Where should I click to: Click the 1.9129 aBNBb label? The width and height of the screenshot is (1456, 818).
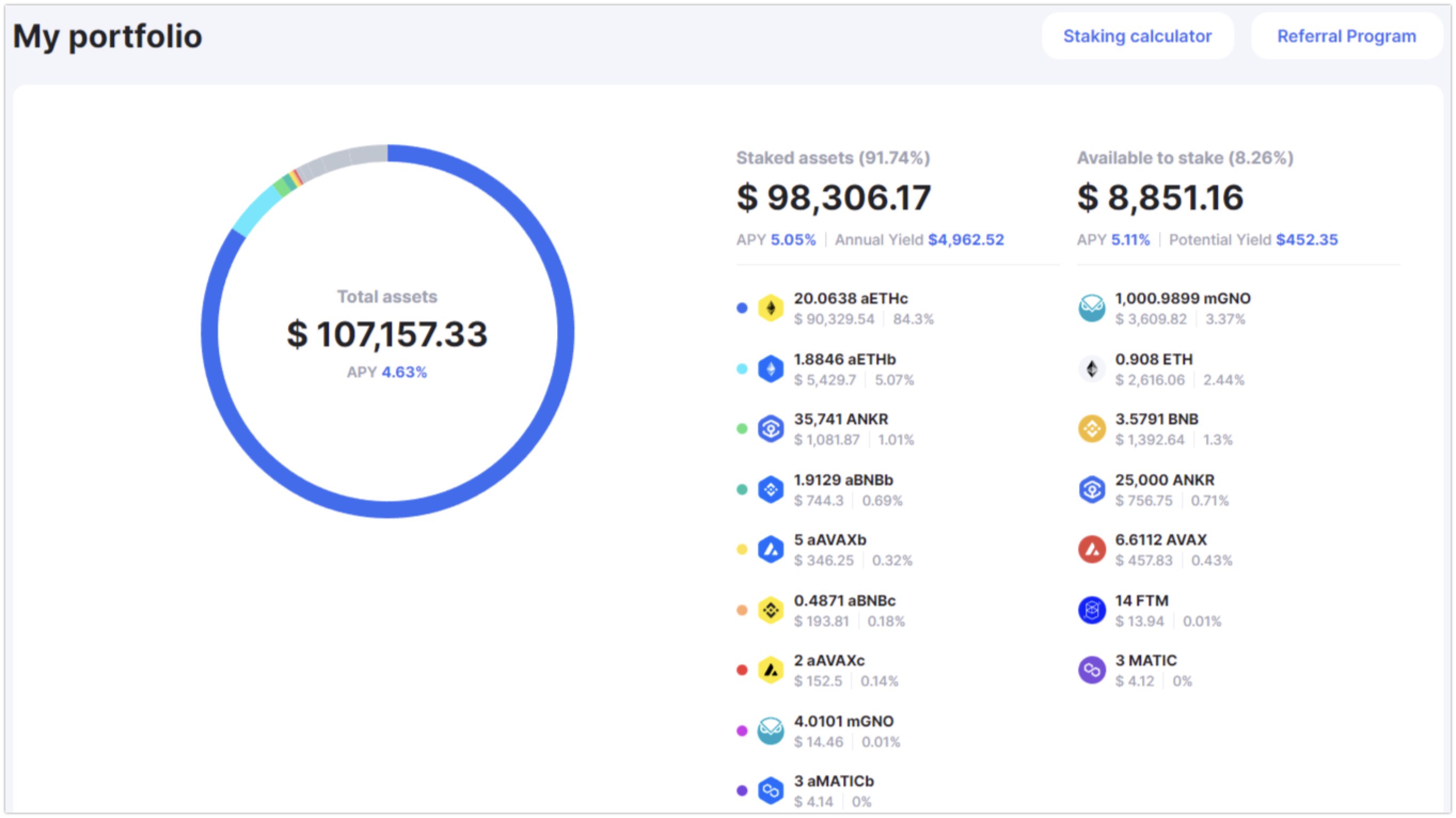(x=843, y=480)
